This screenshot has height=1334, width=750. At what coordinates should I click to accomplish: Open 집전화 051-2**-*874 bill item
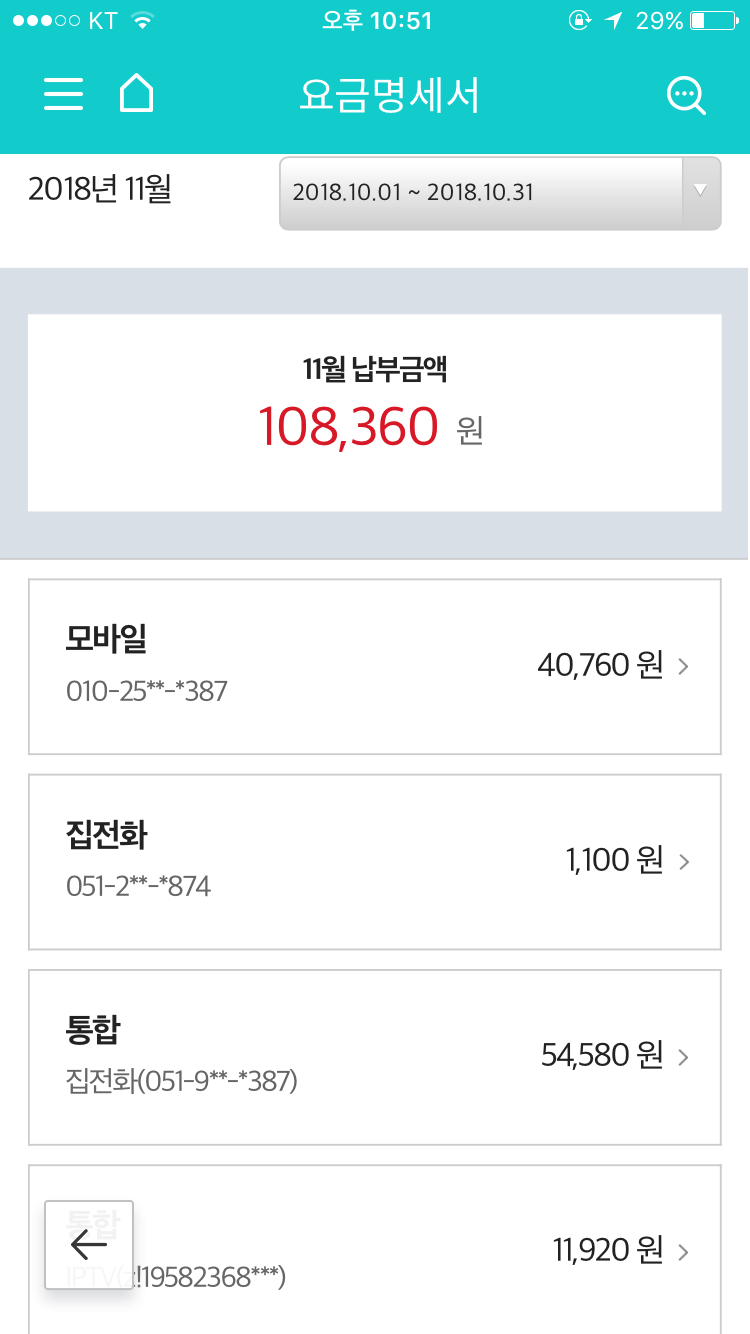pyautogui.click(x=300, y=861)
